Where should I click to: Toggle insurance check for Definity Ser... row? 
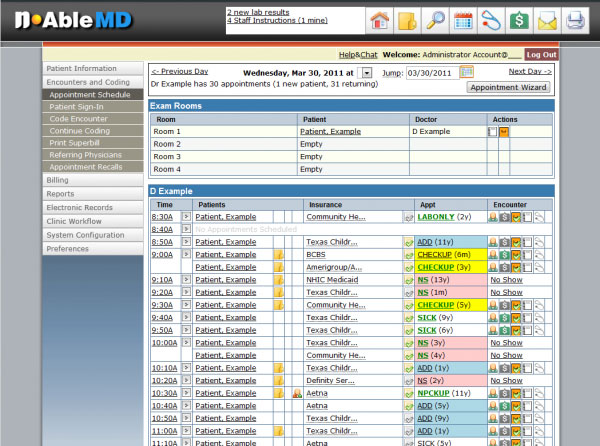tap(409, 381)
